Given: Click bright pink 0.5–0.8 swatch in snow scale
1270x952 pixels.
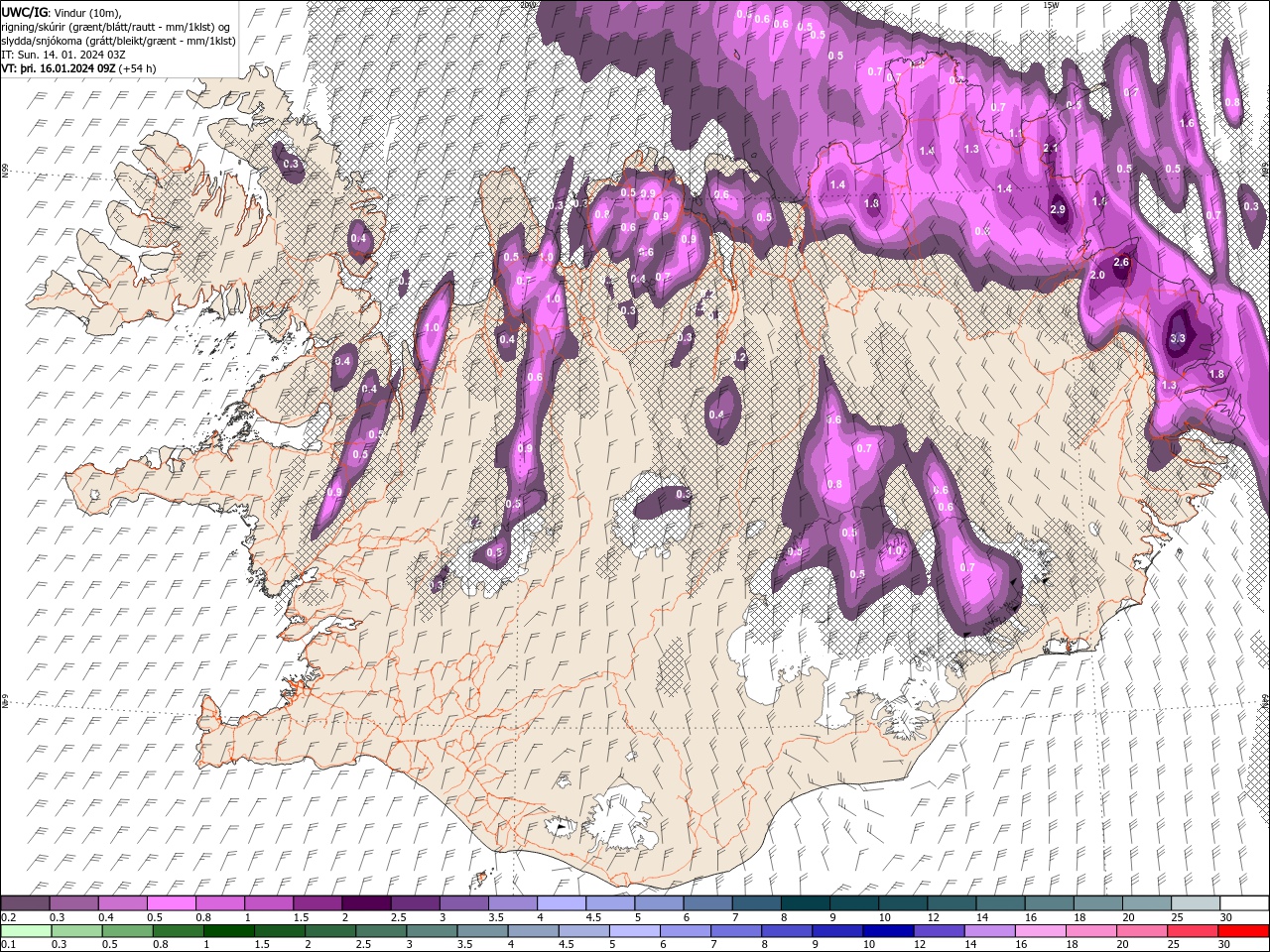Looking at the screenshot, I should pyautogui.click(x=171, y=903).
